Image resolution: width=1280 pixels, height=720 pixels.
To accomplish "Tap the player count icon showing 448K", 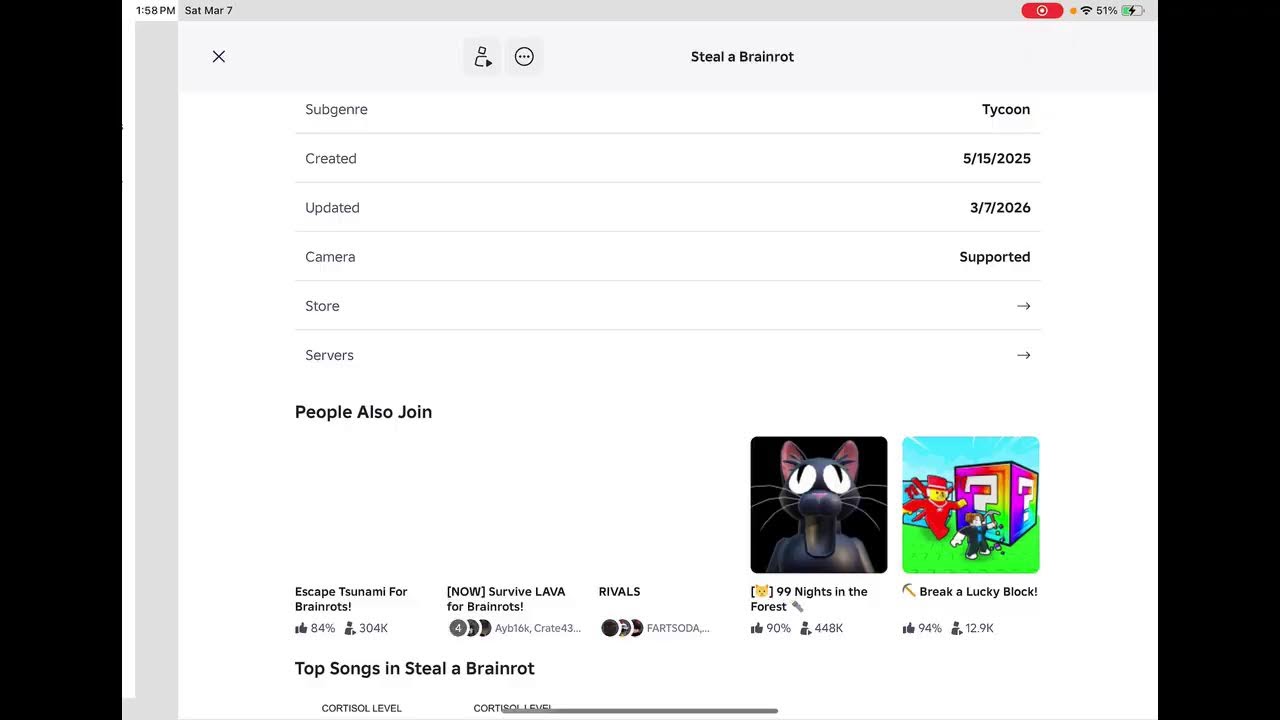I will [x=806, y=628].
